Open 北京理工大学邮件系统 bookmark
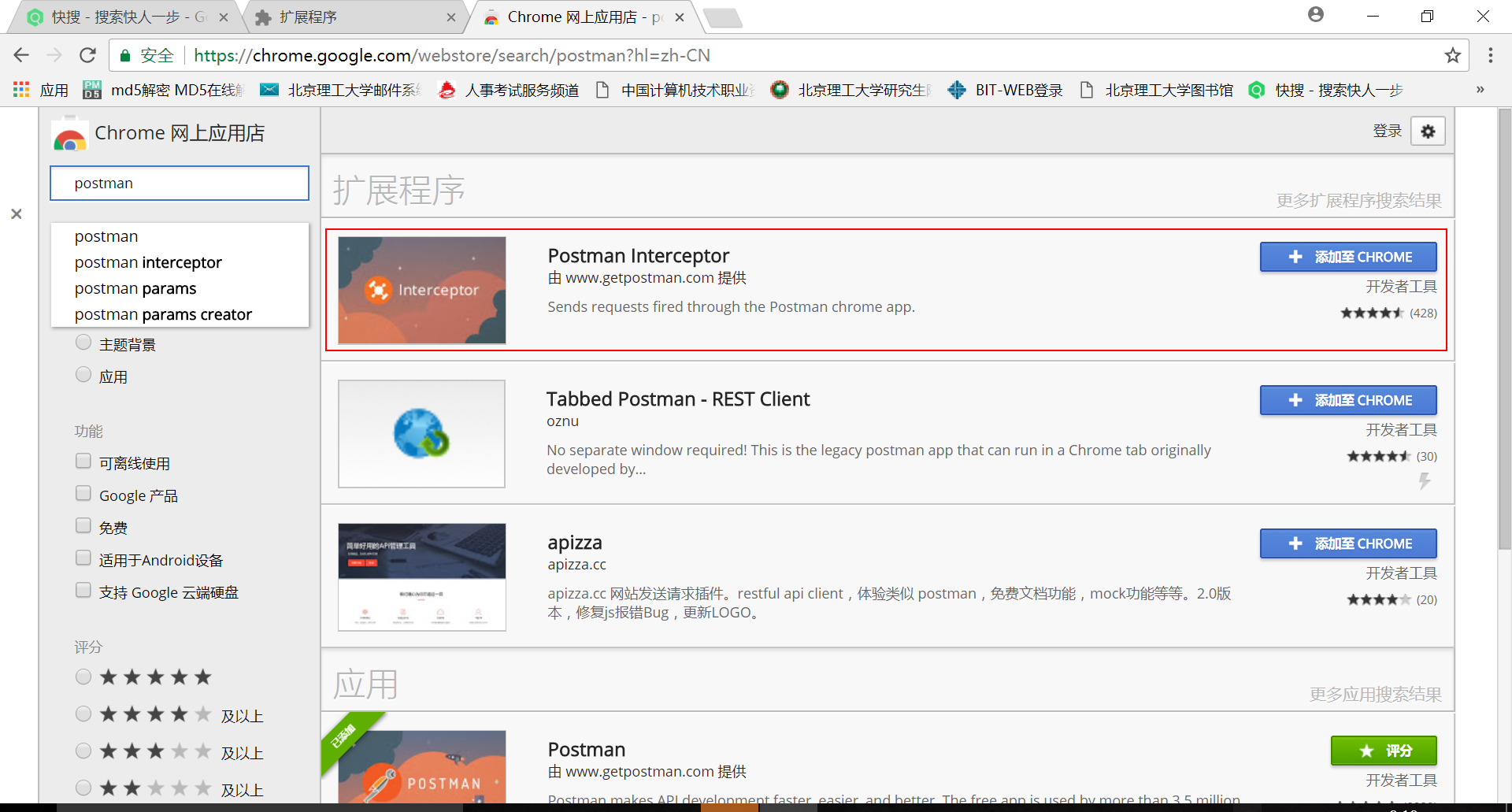Image resolution: width=1512 pixels, height=812 pixels. point(341,90)
